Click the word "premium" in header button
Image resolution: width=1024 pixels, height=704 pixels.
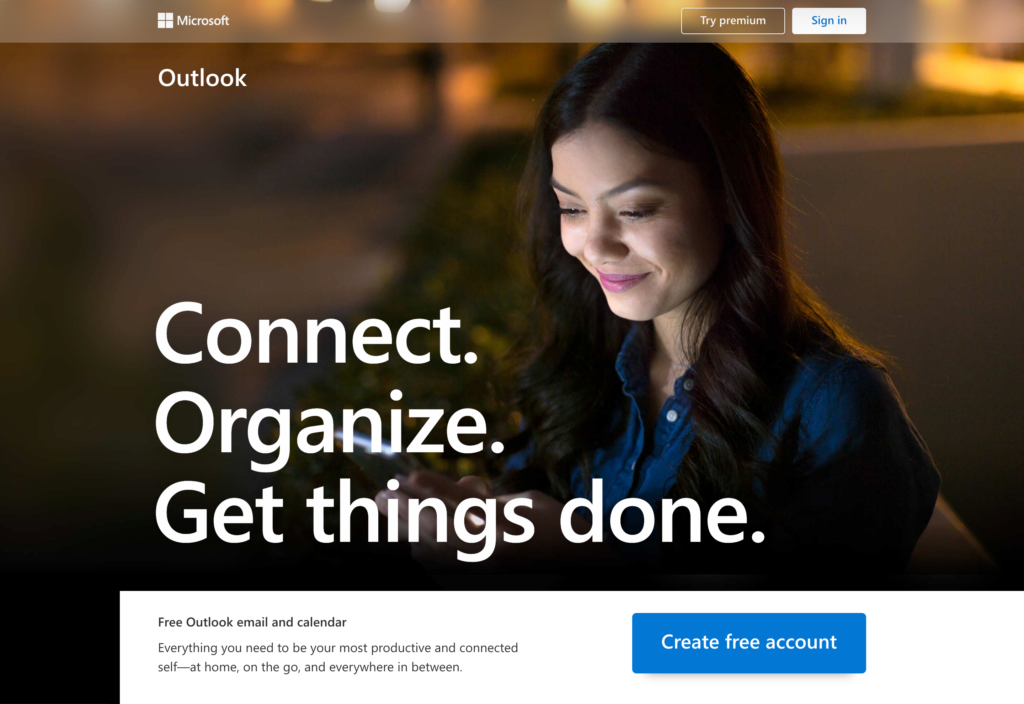point(742,21)
